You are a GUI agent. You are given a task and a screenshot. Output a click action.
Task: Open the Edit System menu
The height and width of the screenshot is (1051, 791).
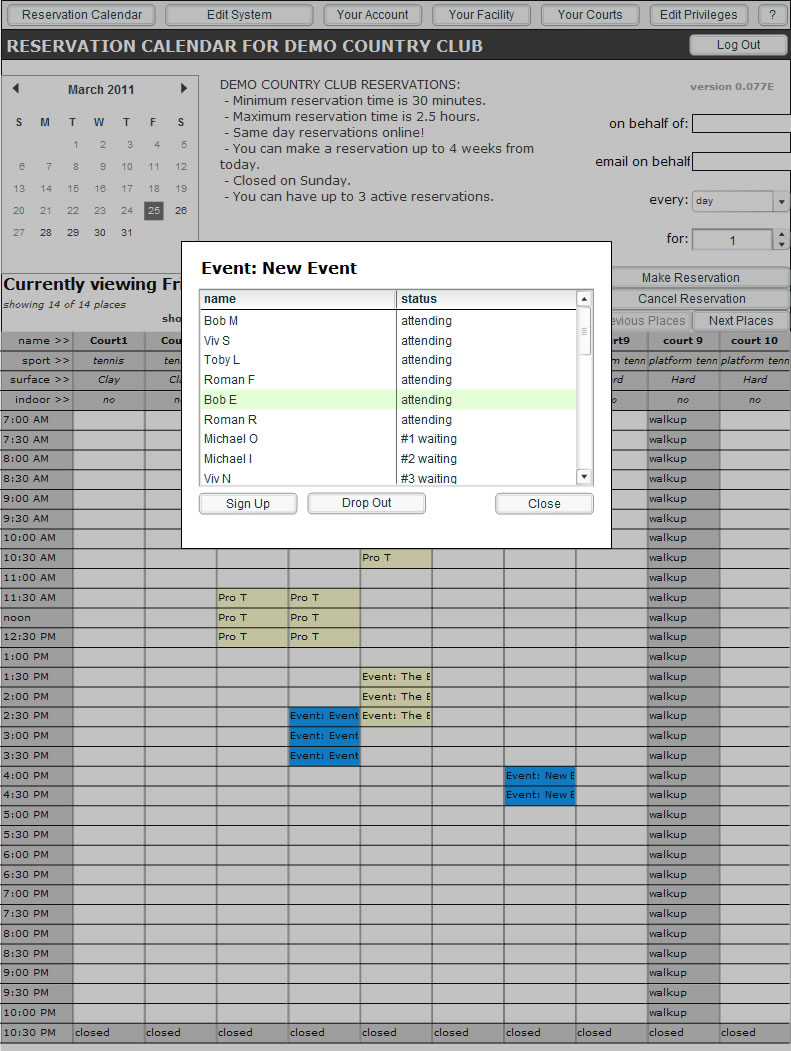pos(239,15)
